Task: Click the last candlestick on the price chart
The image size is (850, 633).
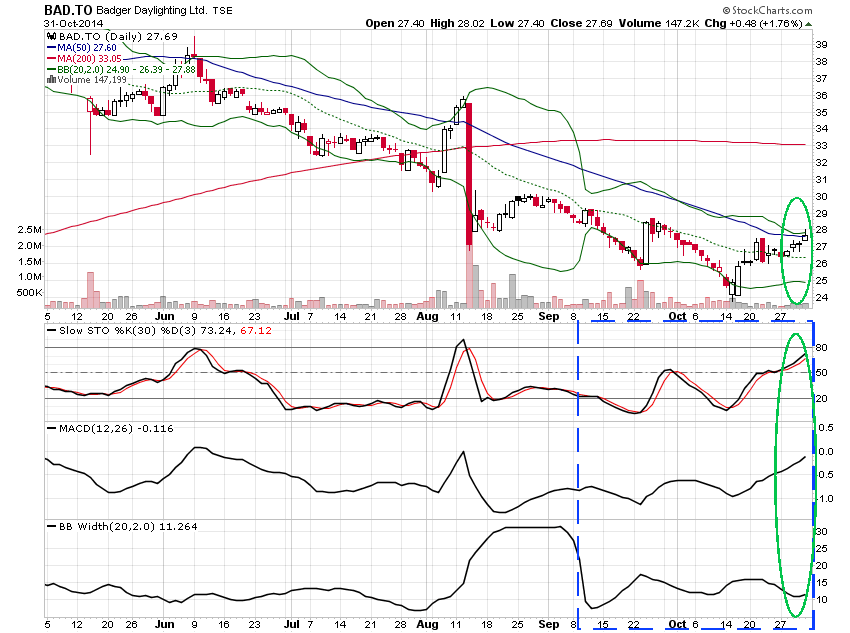Action: tap(805, 236)
